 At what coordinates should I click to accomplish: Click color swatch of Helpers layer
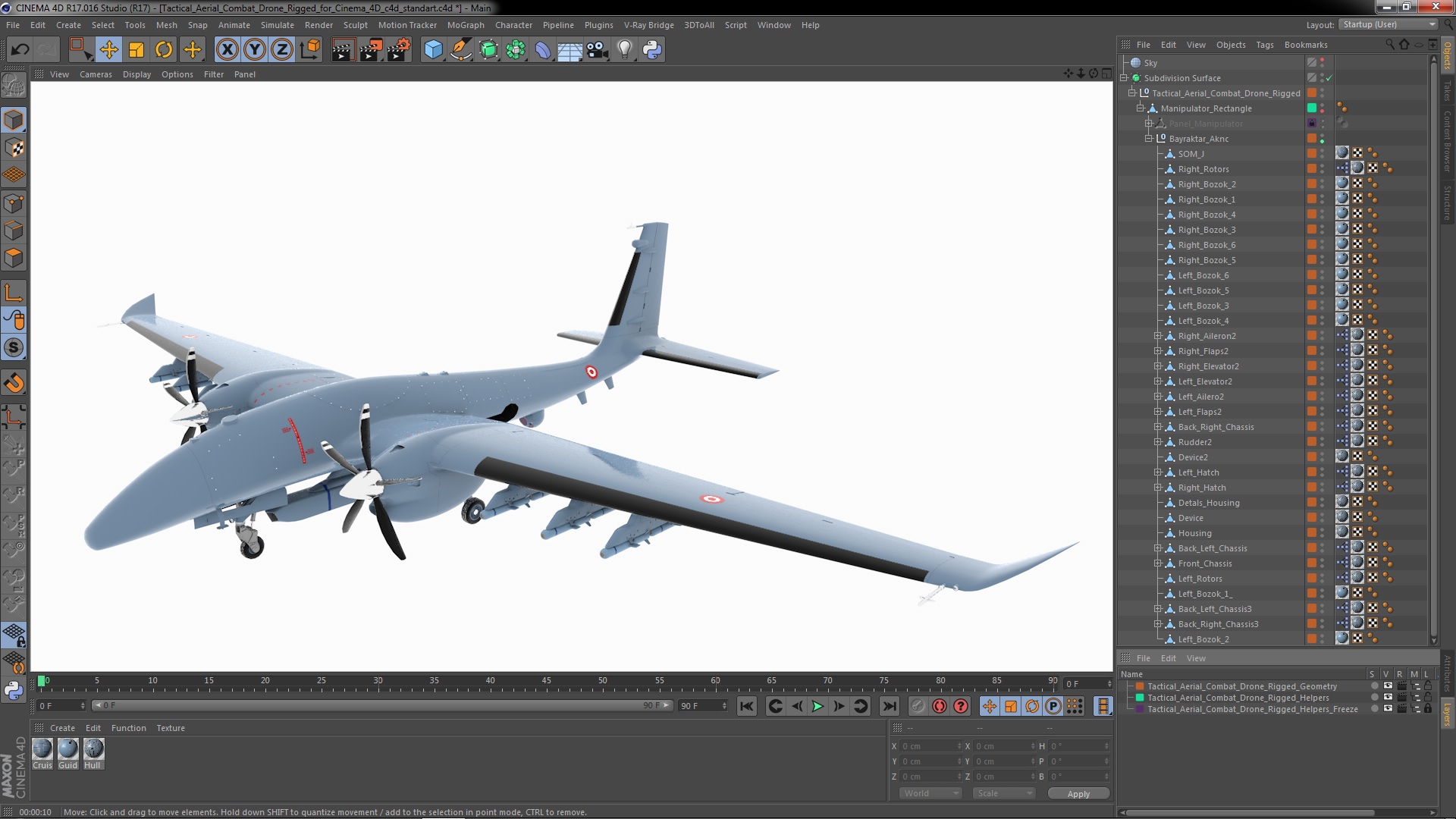(x=1139, y=698)
